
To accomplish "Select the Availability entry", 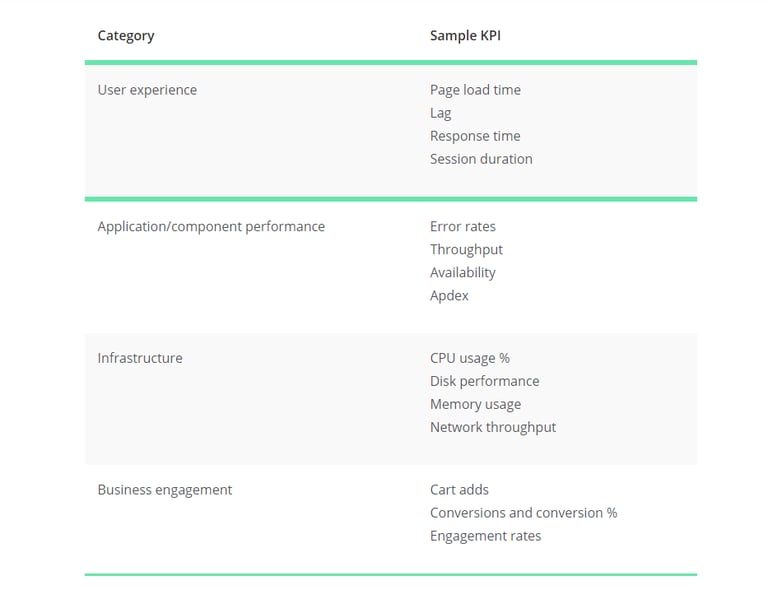I will [463, 273].
